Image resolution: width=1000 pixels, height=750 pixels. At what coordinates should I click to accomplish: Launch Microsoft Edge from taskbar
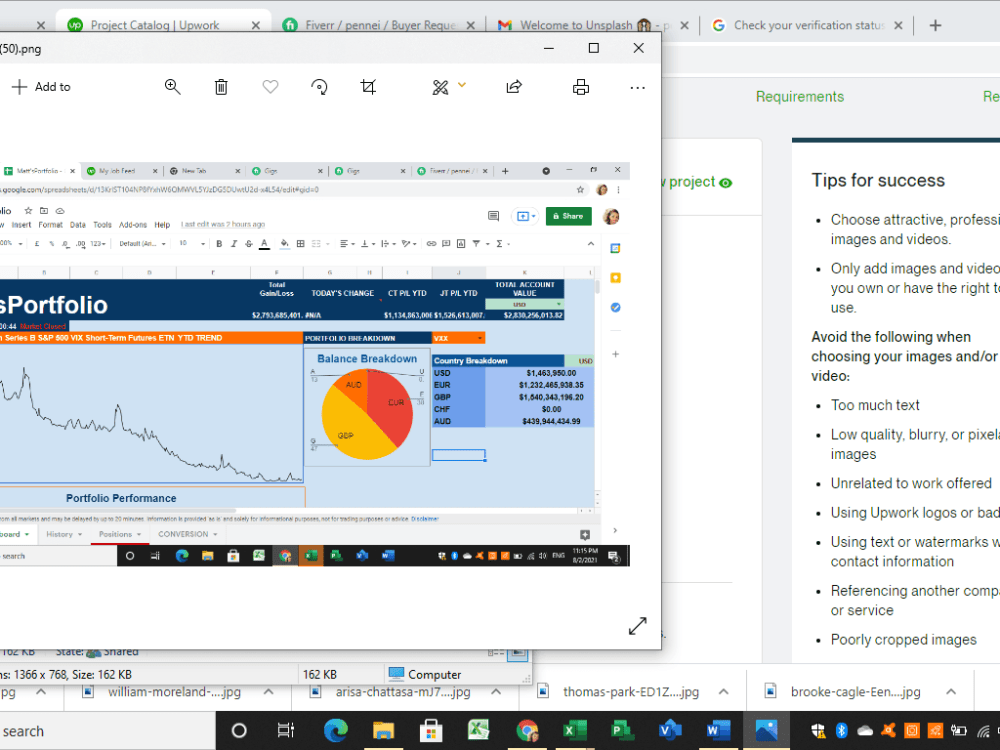[x=335, y=730]
